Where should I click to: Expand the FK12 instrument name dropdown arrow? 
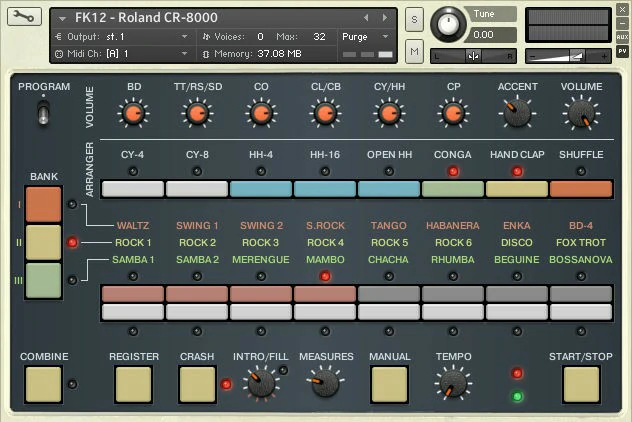[62, 19]
